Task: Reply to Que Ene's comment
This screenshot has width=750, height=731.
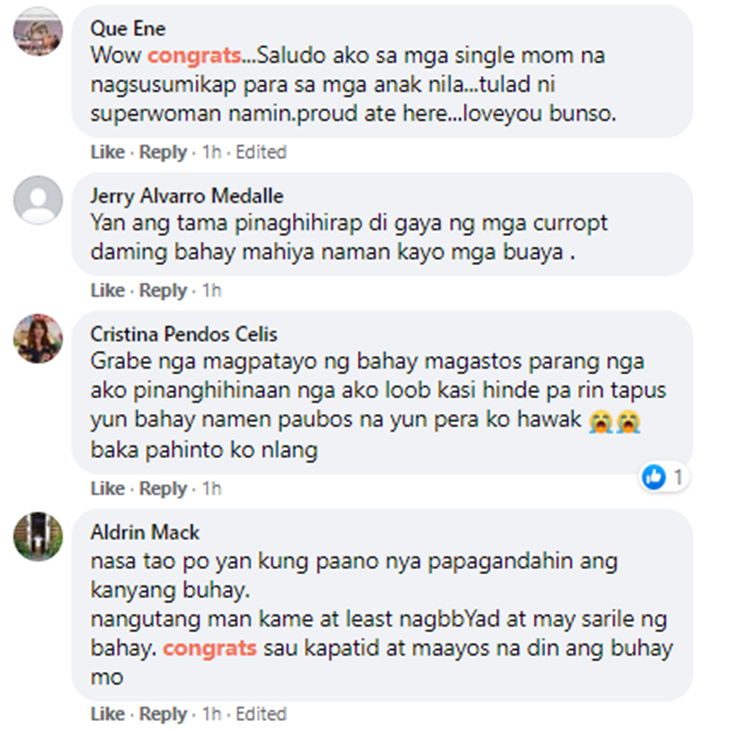Action: [x=163, y=152]
